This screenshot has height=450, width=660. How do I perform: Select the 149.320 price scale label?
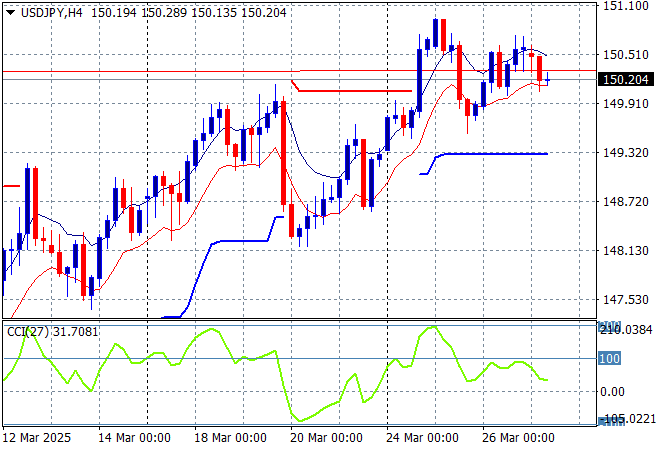(x=625, y=152)
